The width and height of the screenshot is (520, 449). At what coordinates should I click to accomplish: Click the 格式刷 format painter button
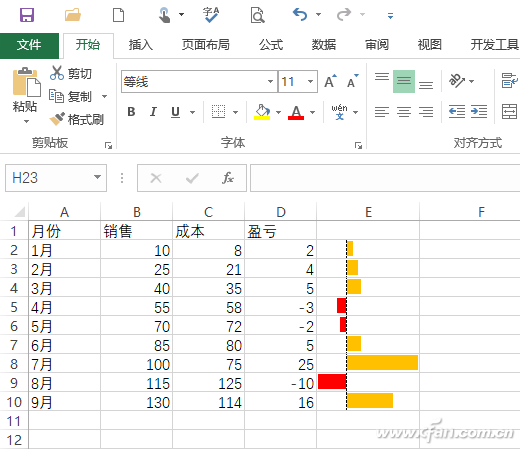77,119
